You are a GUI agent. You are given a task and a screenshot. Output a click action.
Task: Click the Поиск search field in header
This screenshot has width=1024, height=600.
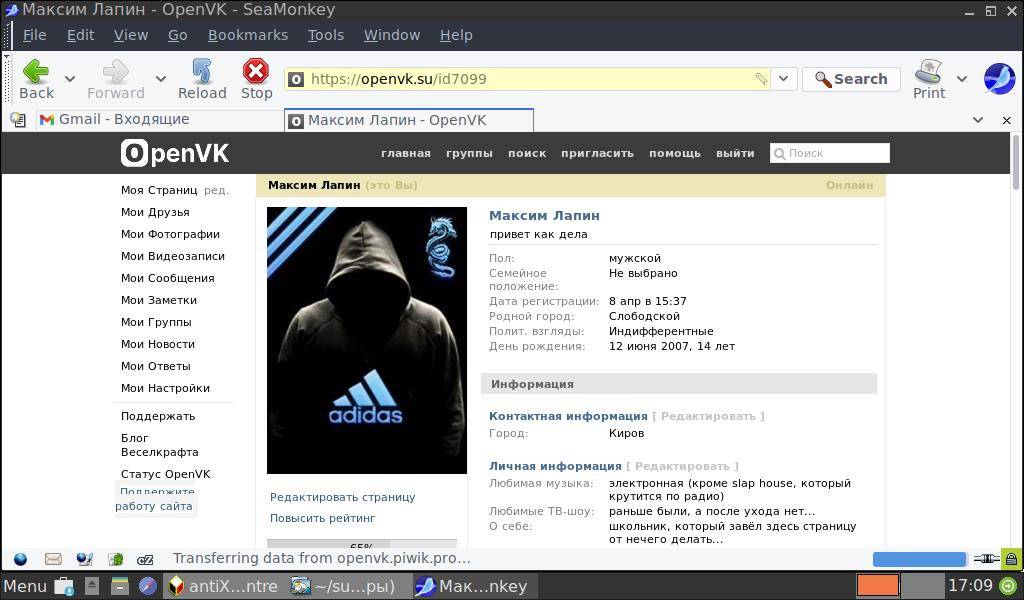(x=829, y=153)
